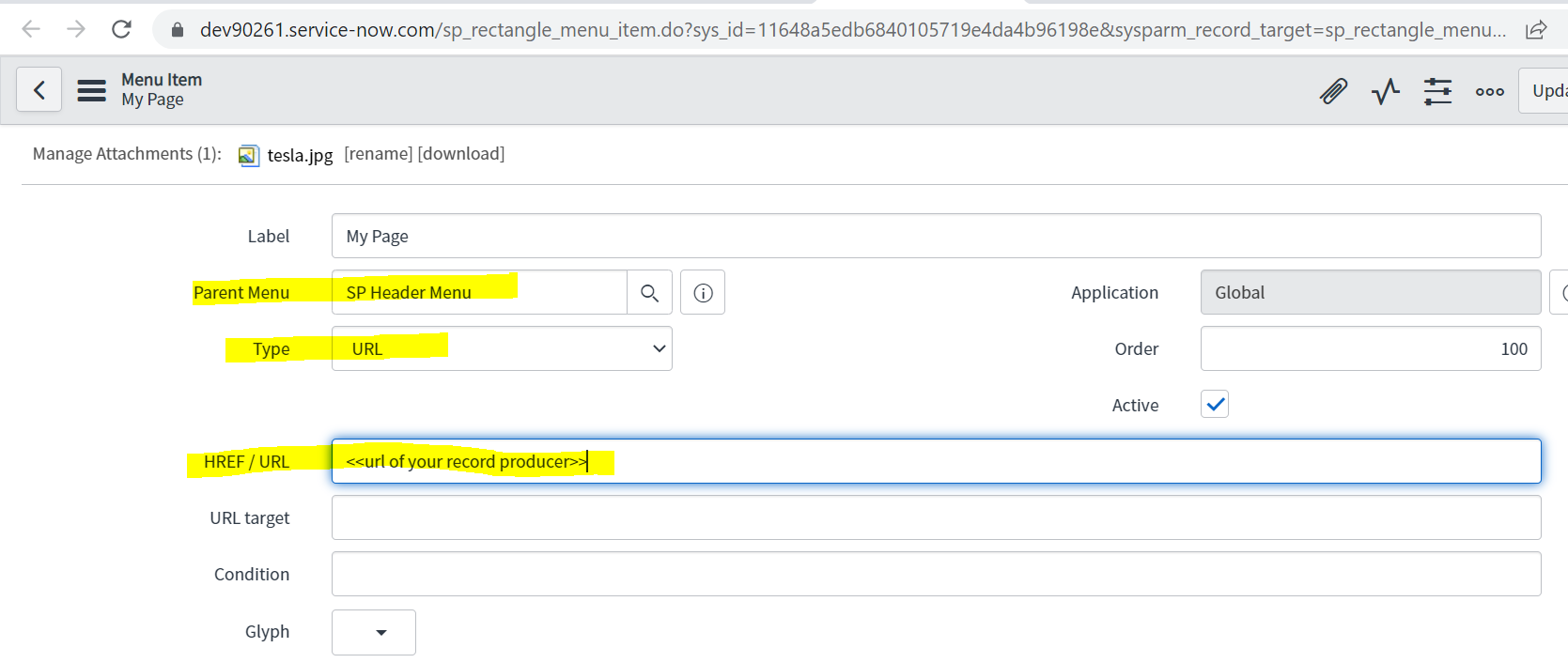Click into the HREF / URL field
1568x663 pixels.
coord(936,461)
